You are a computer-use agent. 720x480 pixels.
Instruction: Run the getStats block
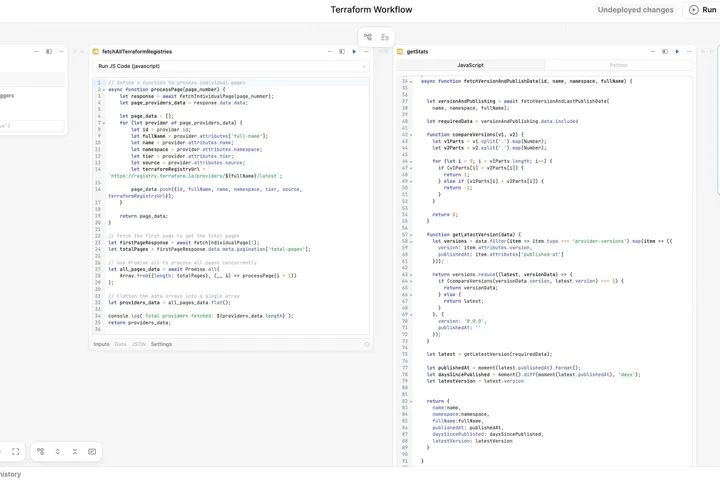(677, 51)
